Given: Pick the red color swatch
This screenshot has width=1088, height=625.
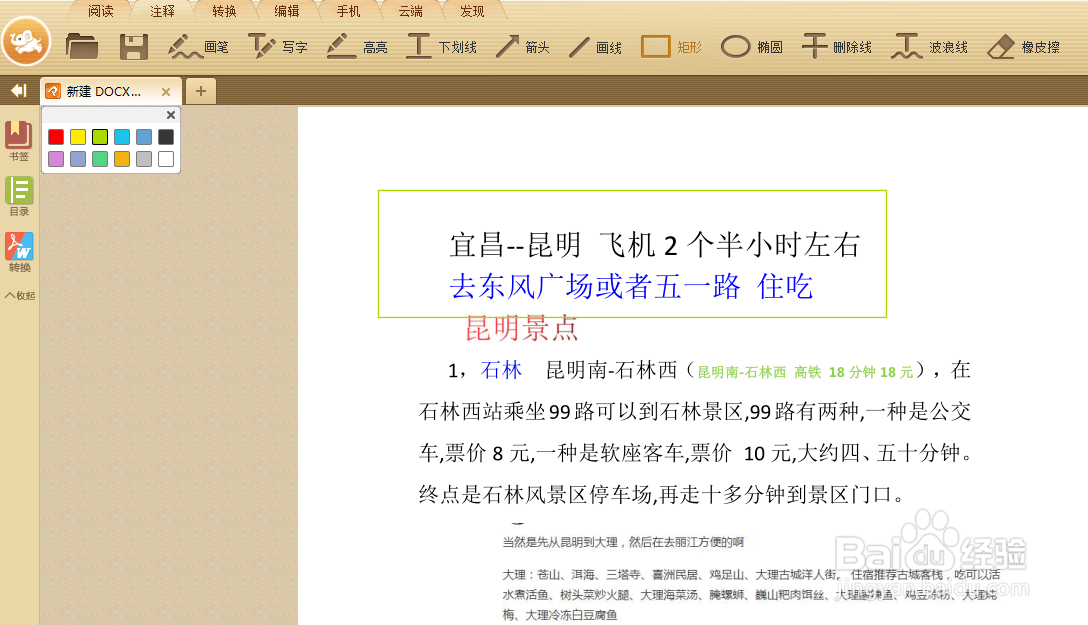Looking at the screenshot, I should (56, 137).
